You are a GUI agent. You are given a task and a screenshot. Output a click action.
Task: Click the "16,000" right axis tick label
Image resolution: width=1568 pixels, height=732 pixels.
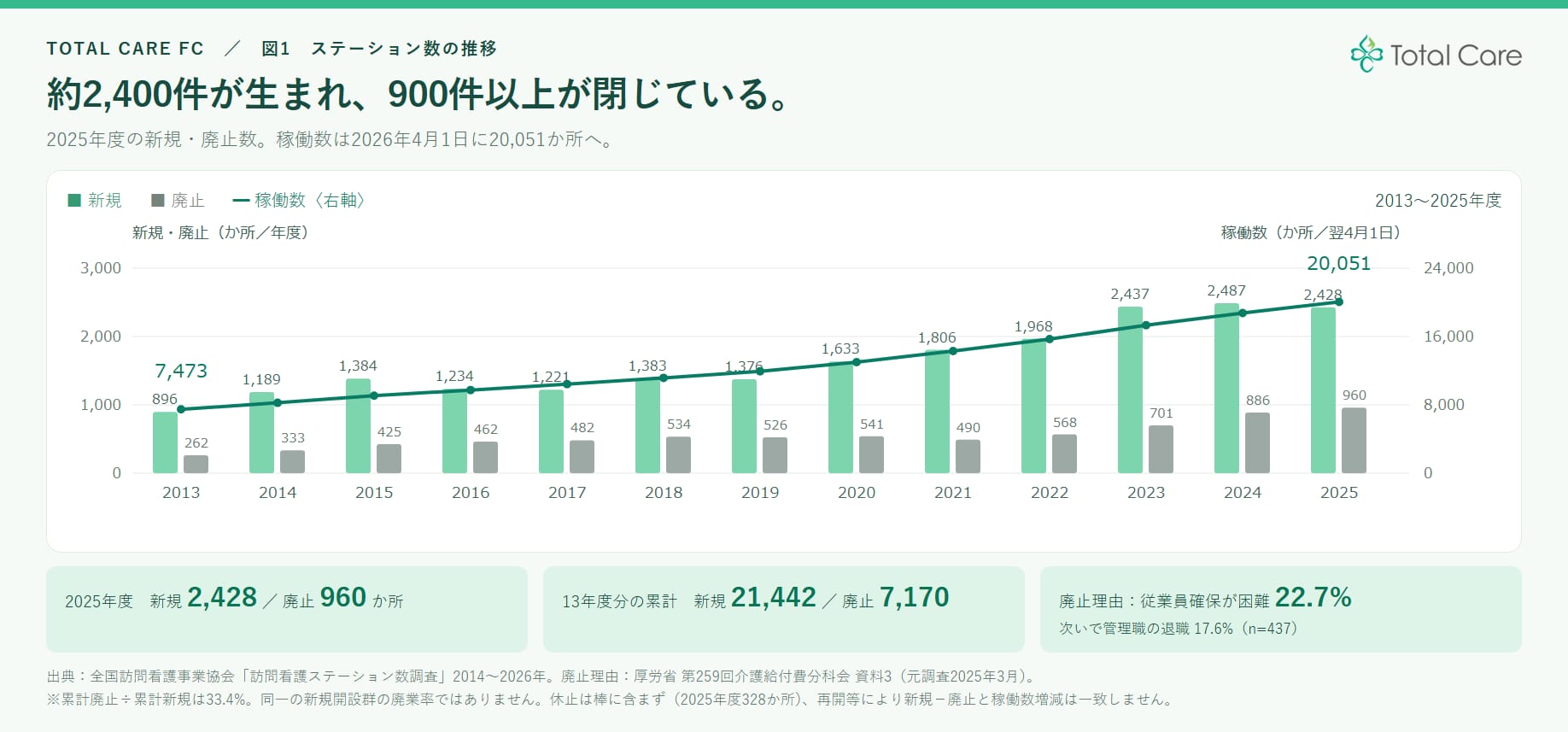[1448, 336]
